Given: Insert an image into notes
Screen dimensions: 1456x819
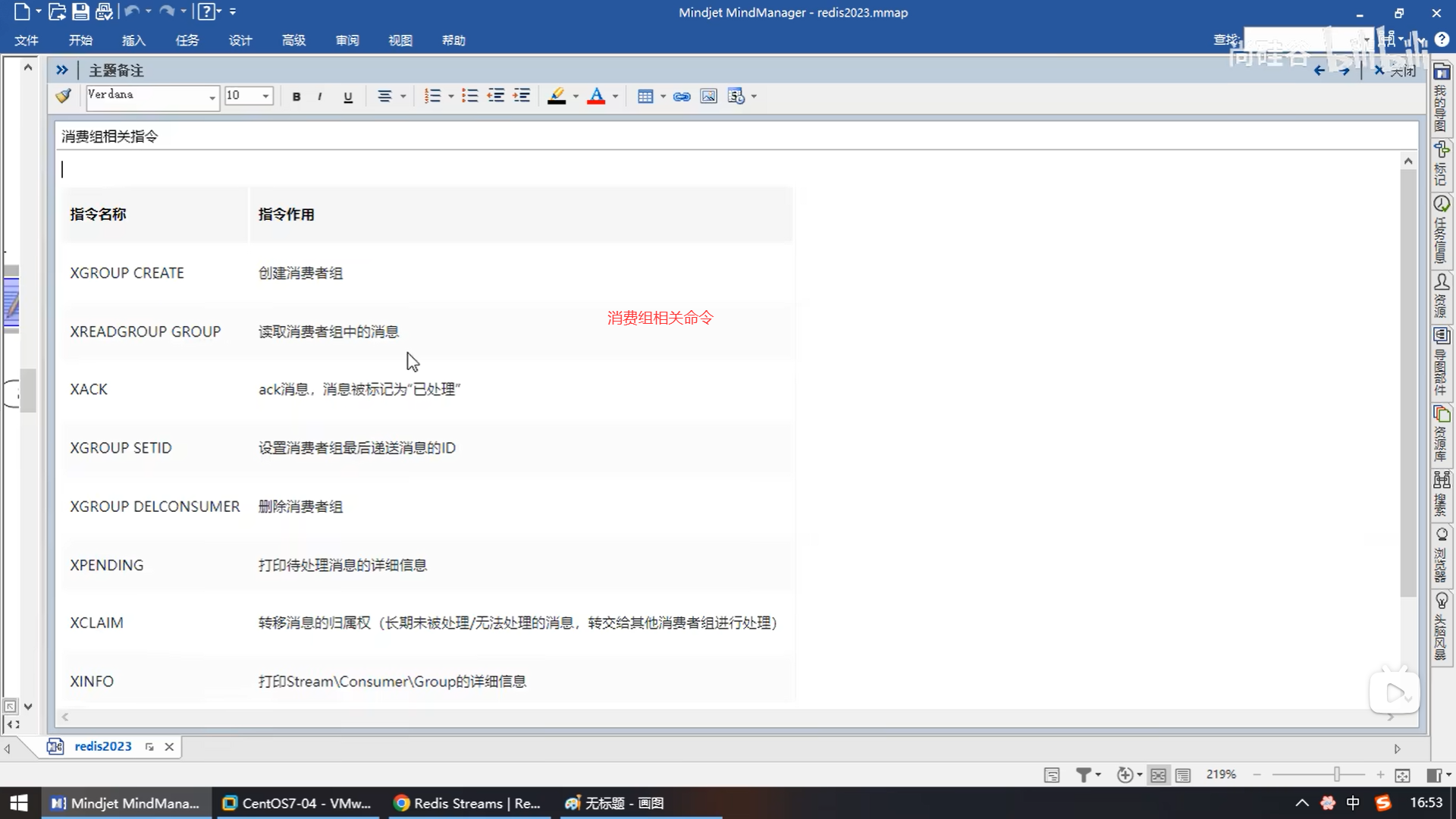Looking at the screenshot, I should pos(708,96).
